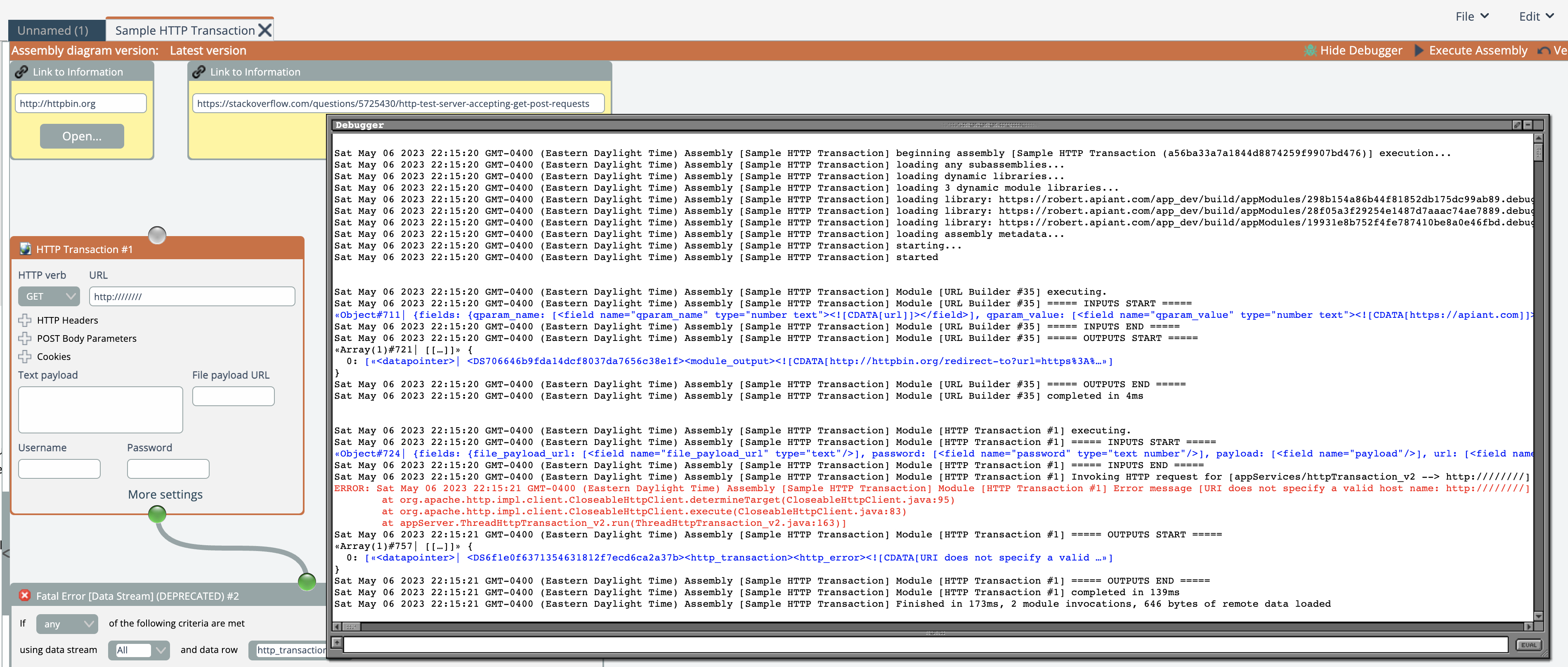Click the green output connector under More settings
The height and width of the screenshot is (667, 1568).
point(157,515)
